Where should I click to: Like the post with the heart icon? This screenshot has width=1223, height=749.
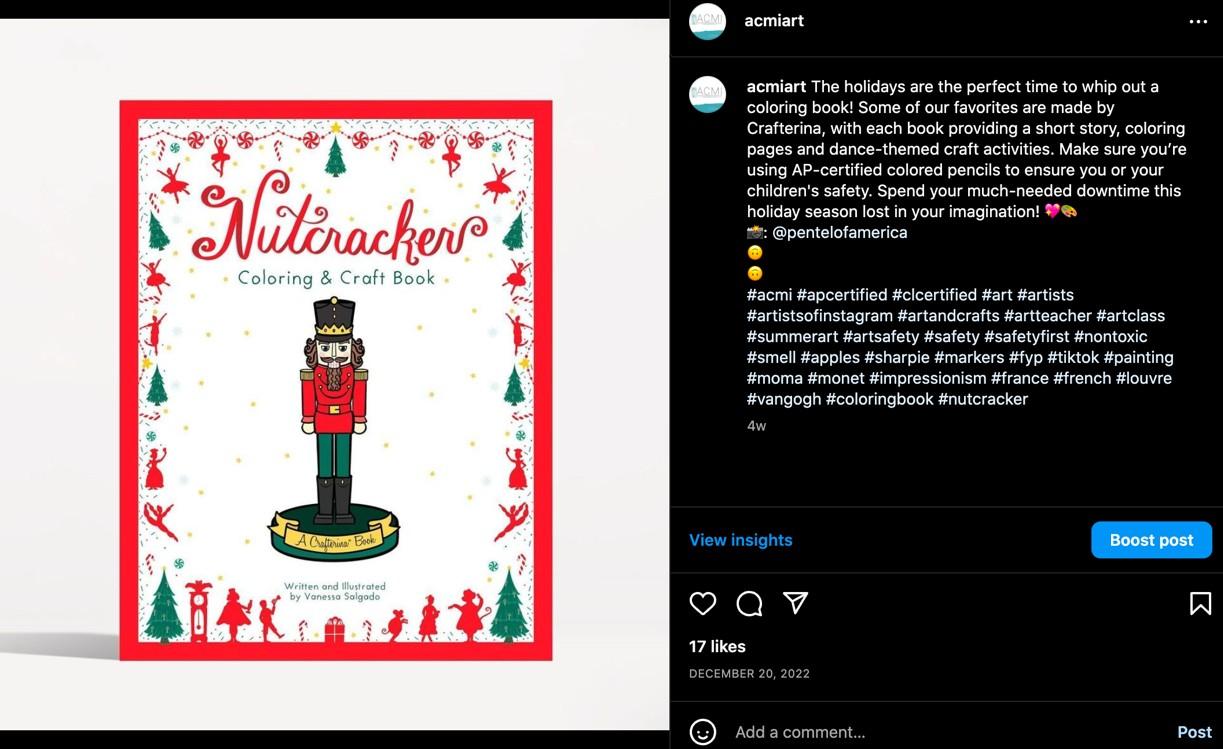point(703,603)
